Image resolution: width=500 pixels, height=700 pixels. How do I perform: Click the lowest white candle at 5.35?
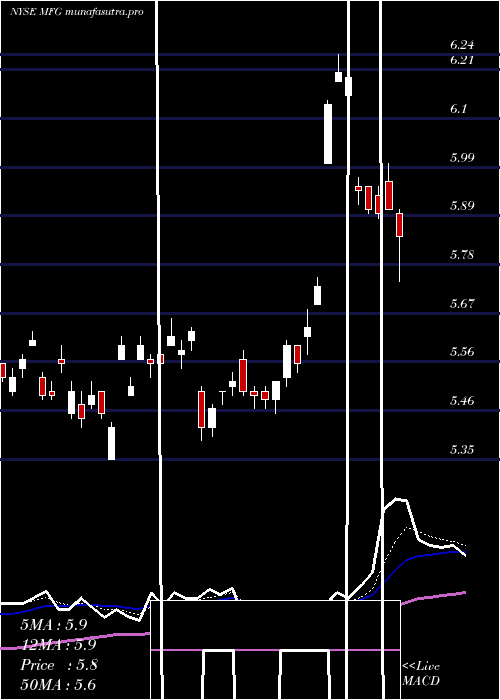(111, 443)
